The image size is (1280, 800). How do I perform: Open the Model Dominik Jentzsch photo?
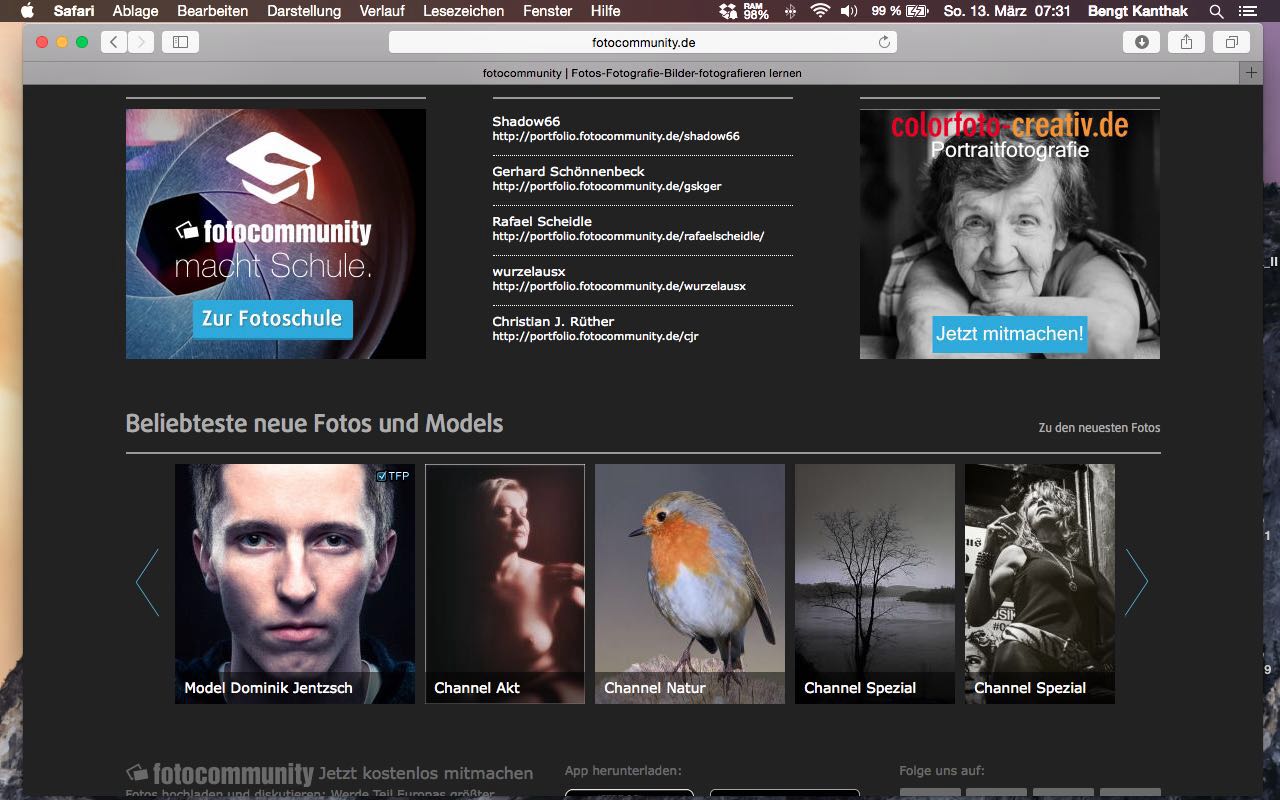(295, 584)
